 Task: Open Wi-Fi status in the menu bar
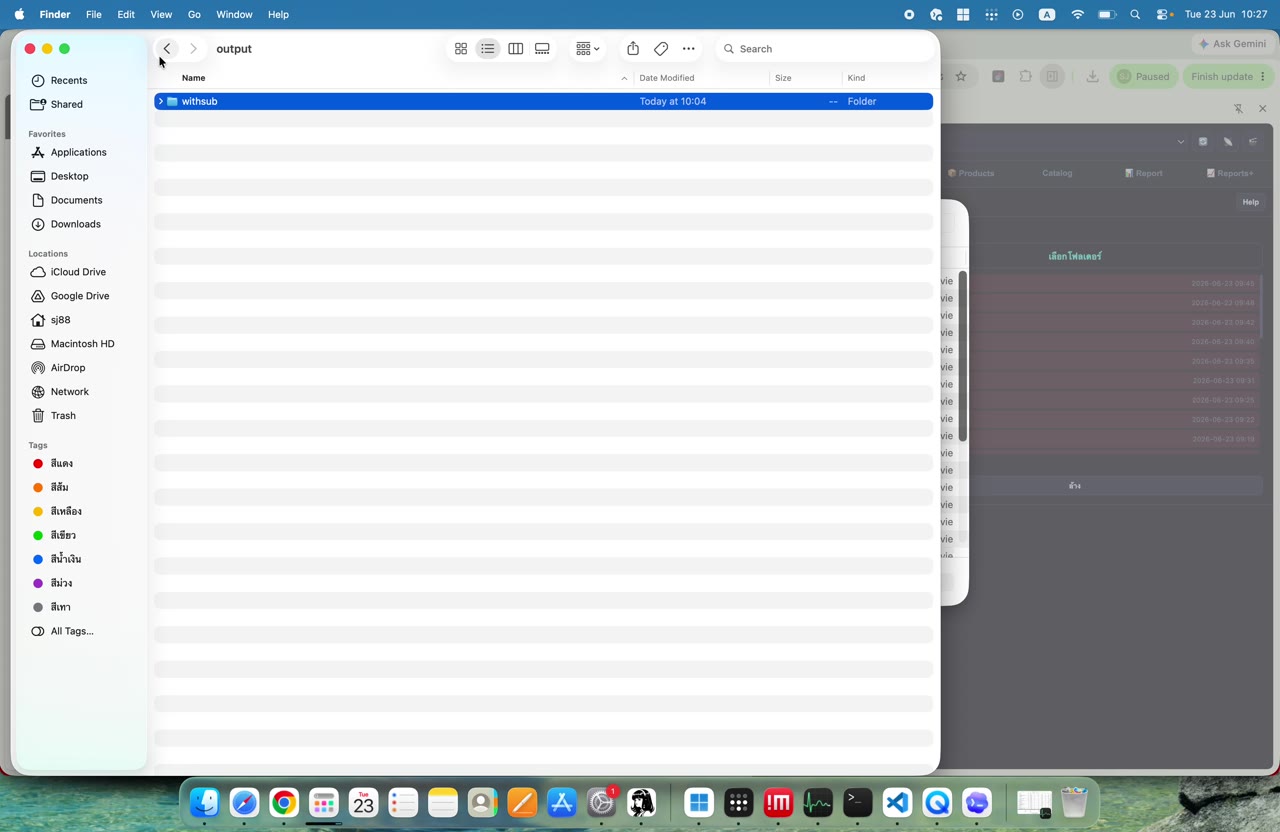pos(1077,15)
